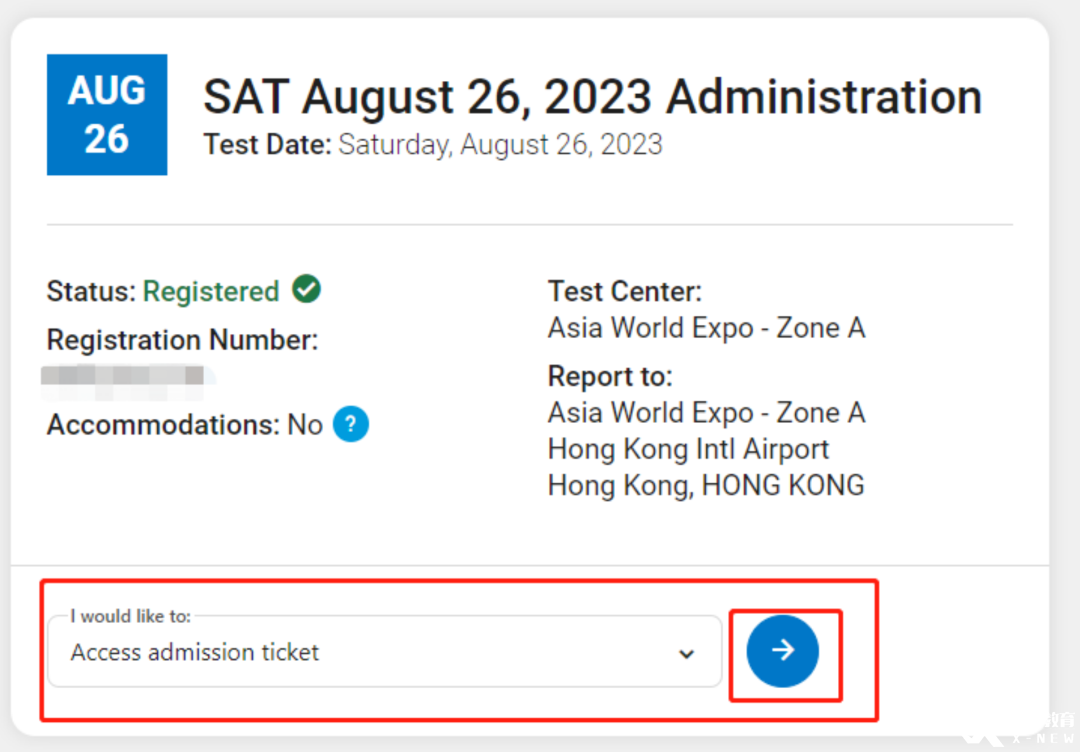The image size is (1080, 752).
Task: Click the Test Center heading
Action: click(625, 291)
